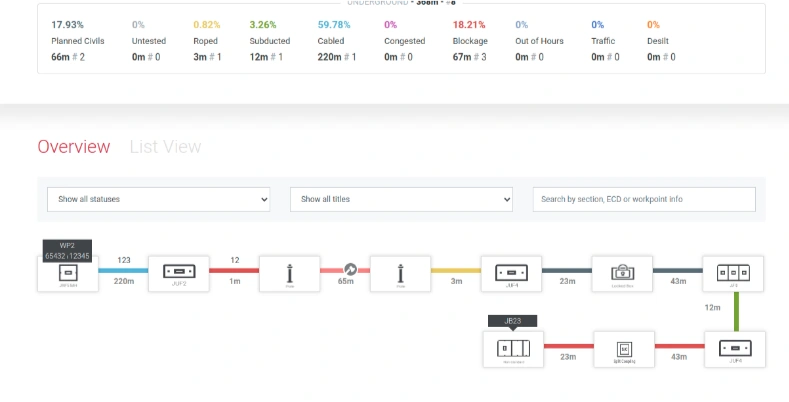
Task: Click the Pole node after the 1m segment
Action: tap(289, 273)
